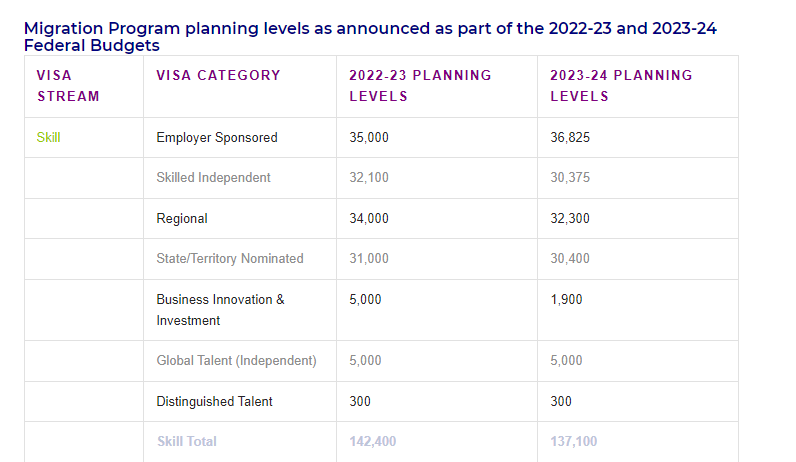Viewport: 796px width, 462px height.
Task: Select the 36,825 Employer Sponsored value
Action: [x=570, y=138]
